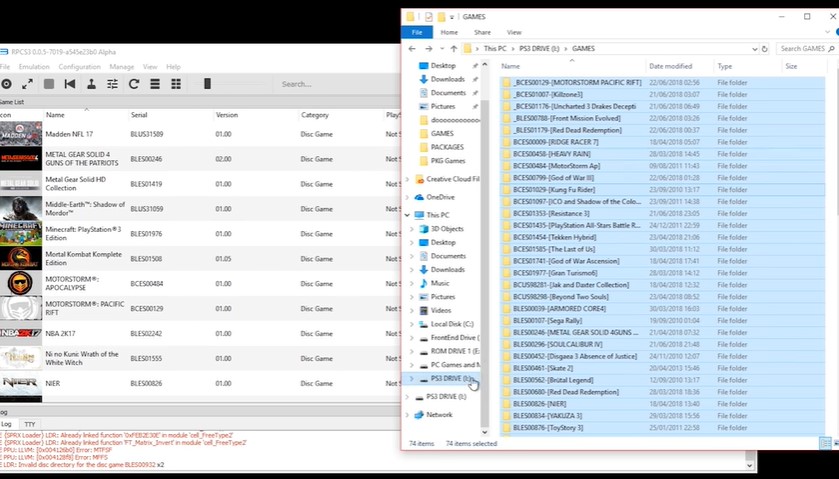Viewport: 839px width, 479px height.
Task: Select the Madden NFL 17 game icon
Action: [21, 134]
